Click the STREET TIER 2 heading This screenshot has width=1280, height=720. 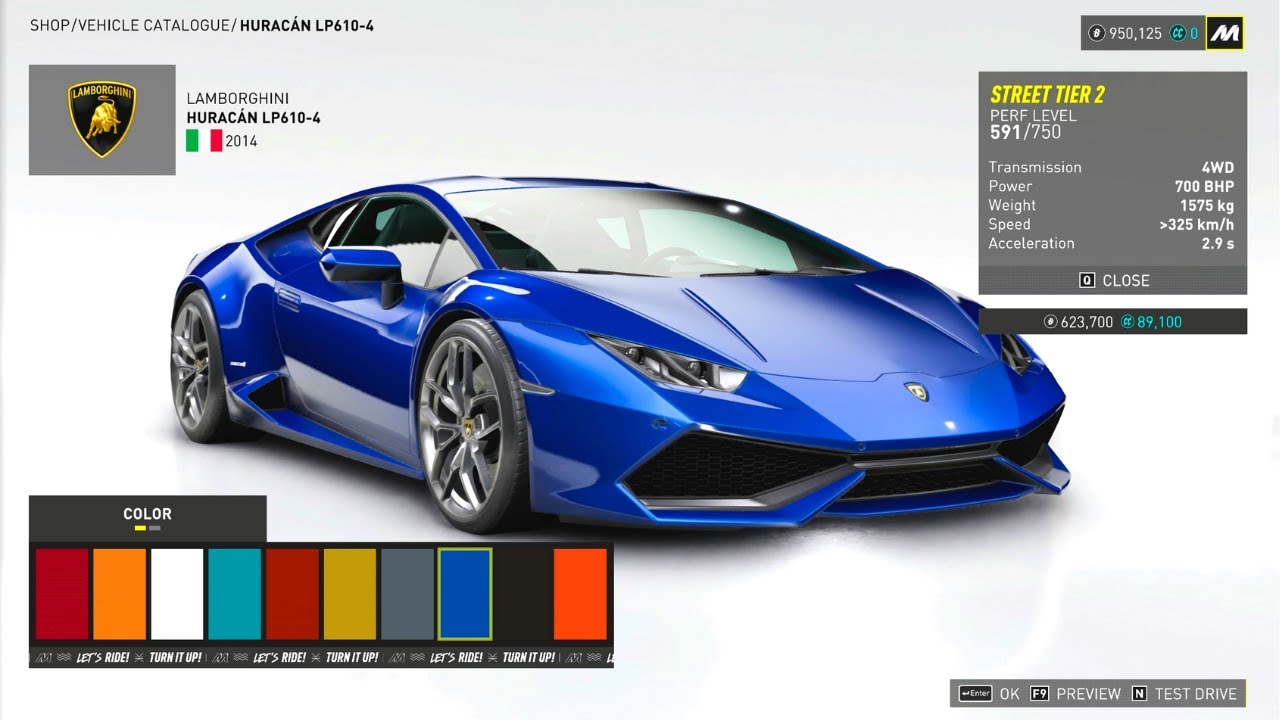point(1047,95)
